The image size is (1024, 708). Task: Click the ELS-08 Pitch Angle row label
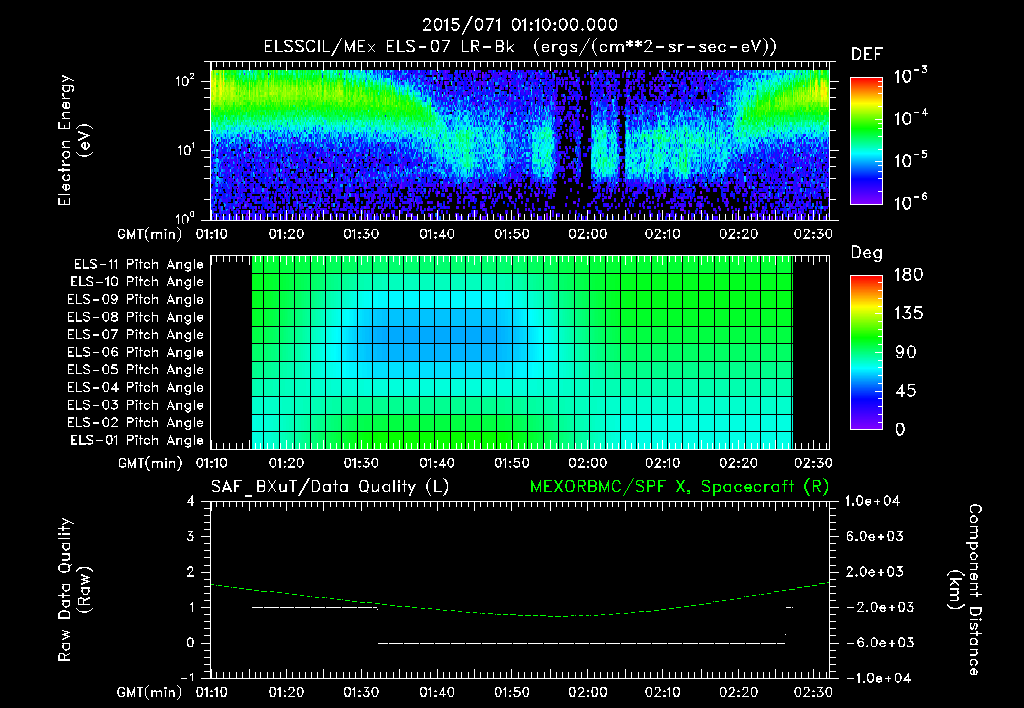coord(136,317)
